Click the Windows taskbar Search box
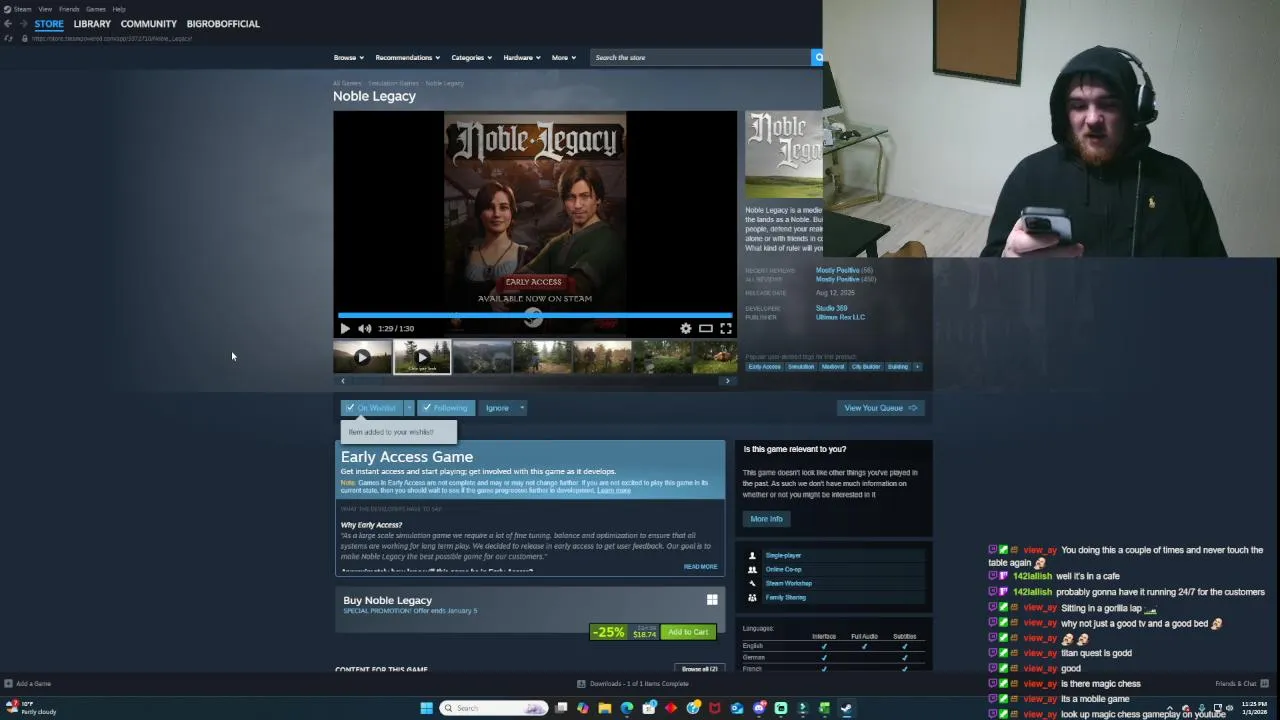The width and height of the screenshot is (1280, 720). (495, 708)
